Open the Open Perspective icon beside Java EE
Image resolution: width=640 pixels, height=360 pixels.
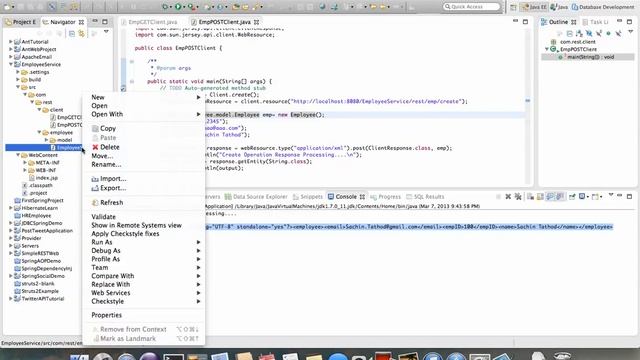point(513,7)
